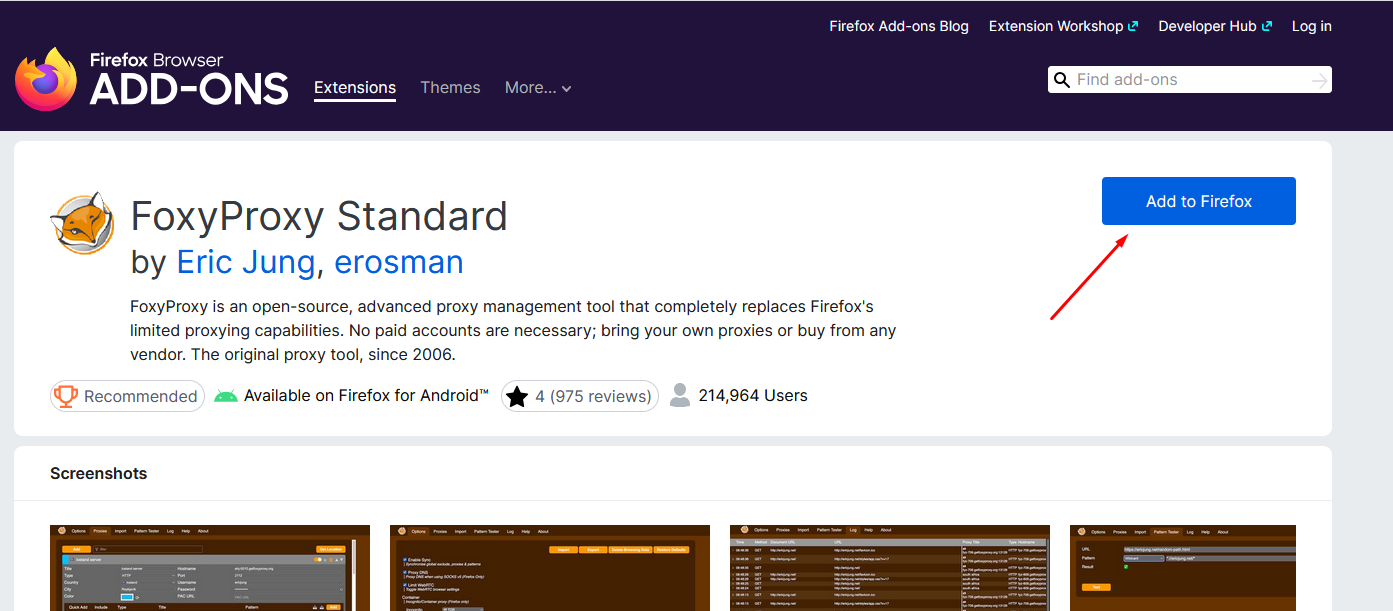Expand the More... dropdown menu
Image resolution: width=1393 pixels, height=611 pixels.
[x=538, y=88]
